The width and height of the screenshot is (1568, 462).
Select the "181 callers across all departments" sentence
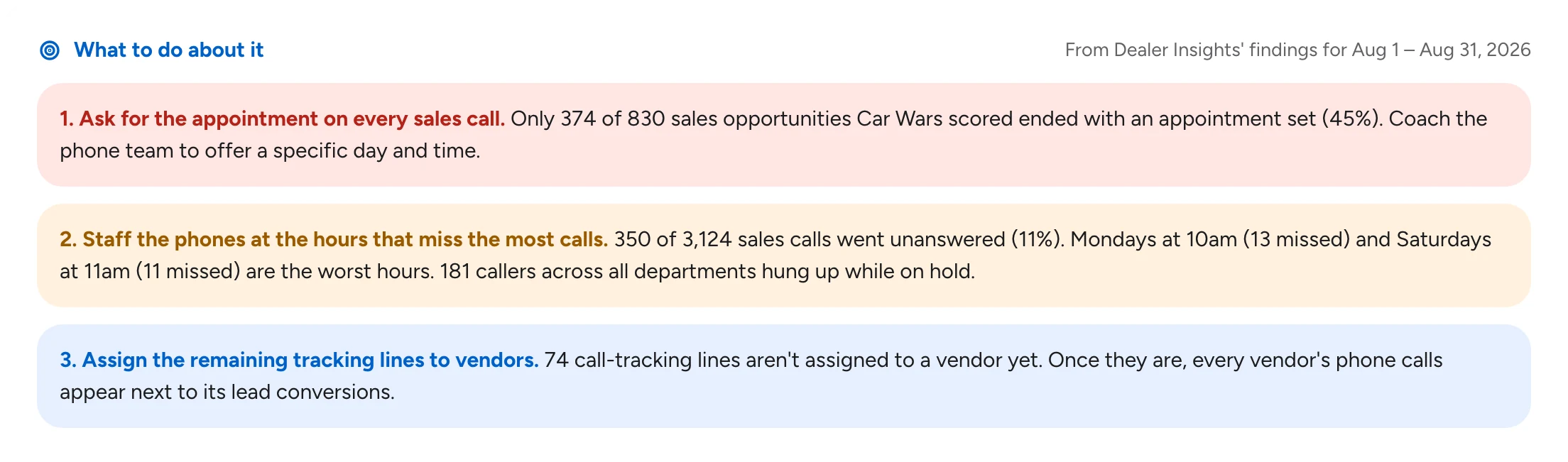click(x=598, y=271)
